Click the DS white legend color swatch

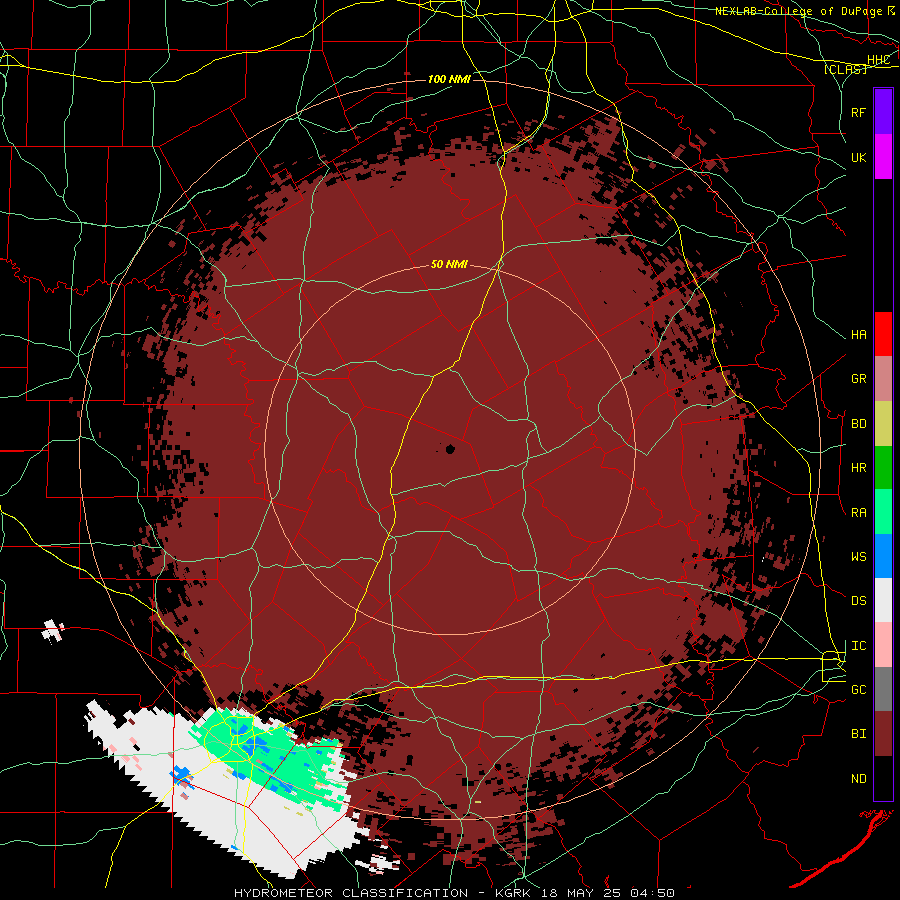[883, 600]
